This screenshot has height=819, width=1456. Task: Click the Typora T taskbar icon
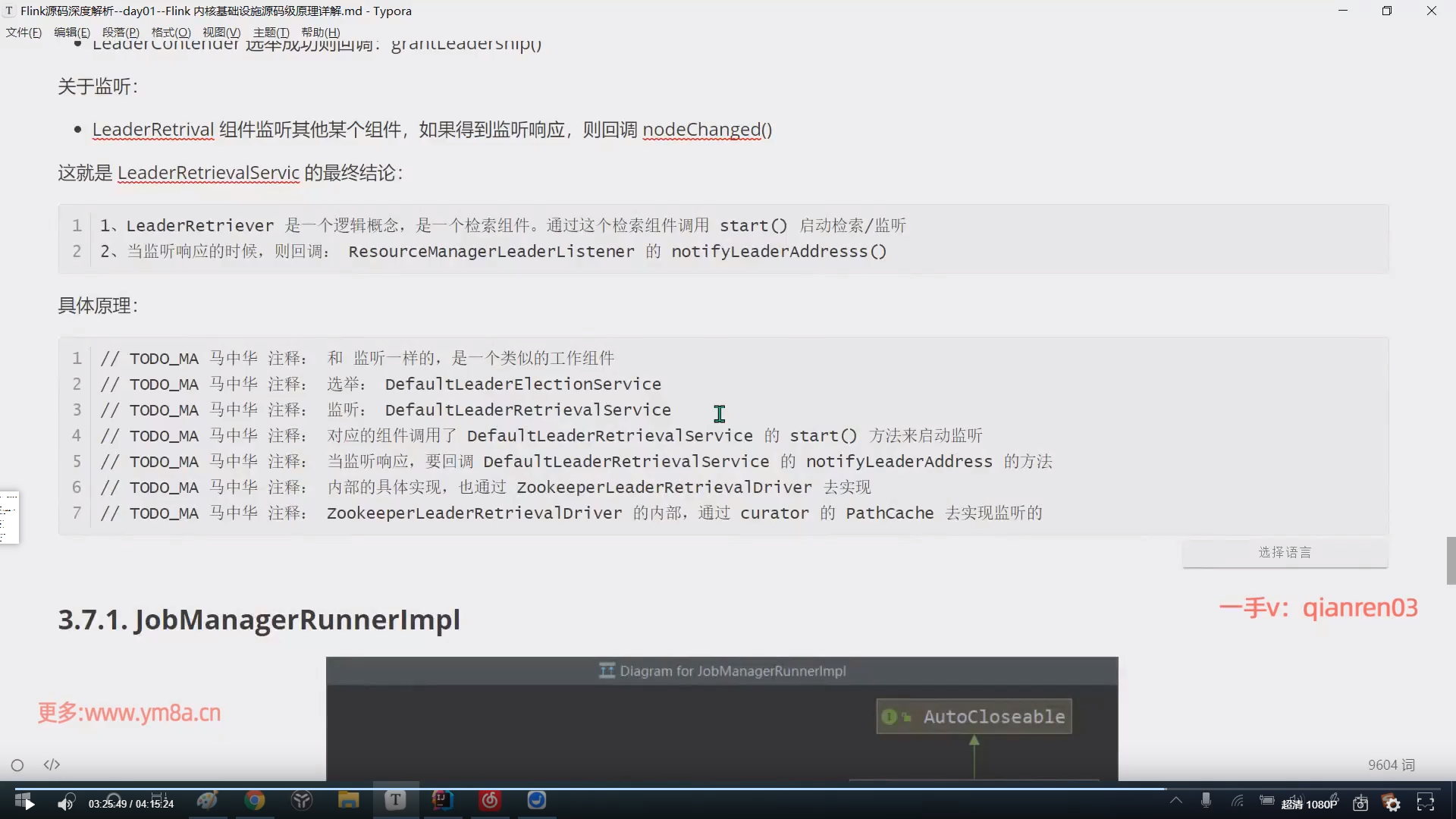coord(395,800)
